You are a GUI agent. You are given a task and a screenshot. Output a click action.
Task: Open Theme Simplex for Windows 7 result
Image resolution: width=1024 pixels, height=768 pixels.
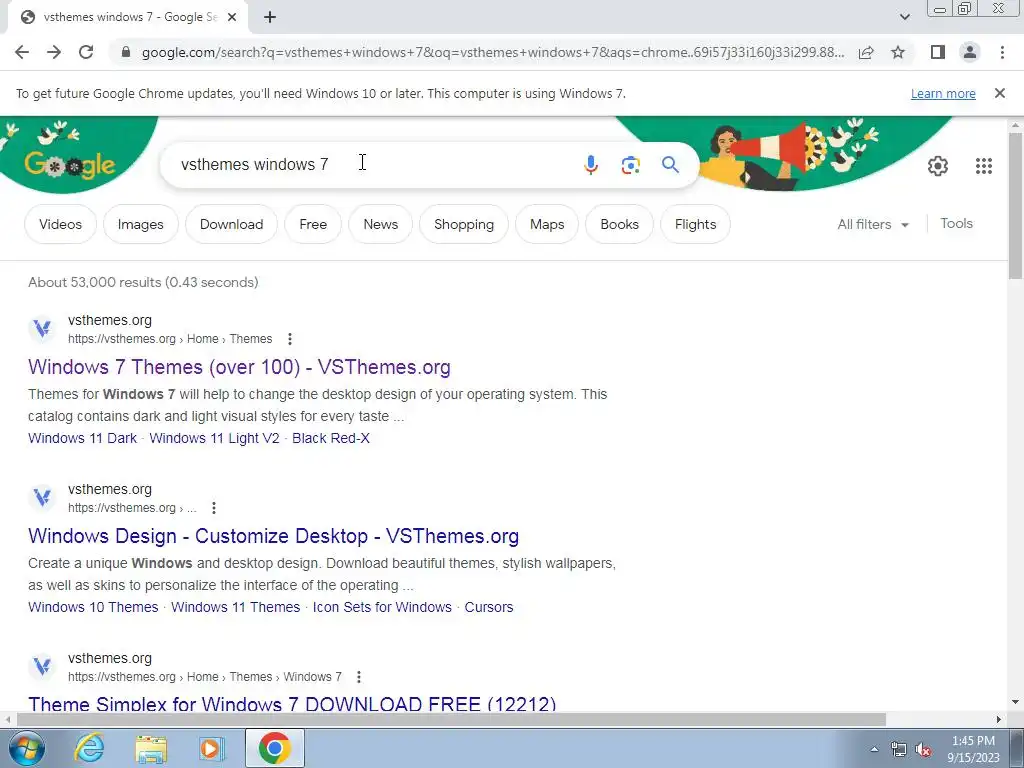click(x=292, y=704)
